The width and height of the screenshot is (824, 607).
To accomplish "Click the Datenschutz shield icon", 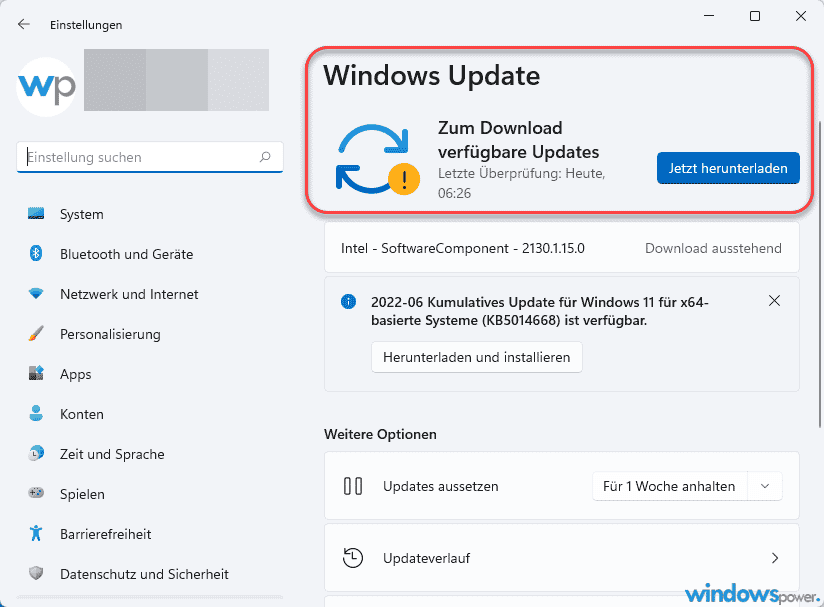I will pyautogui.click(x=36, y=573).
